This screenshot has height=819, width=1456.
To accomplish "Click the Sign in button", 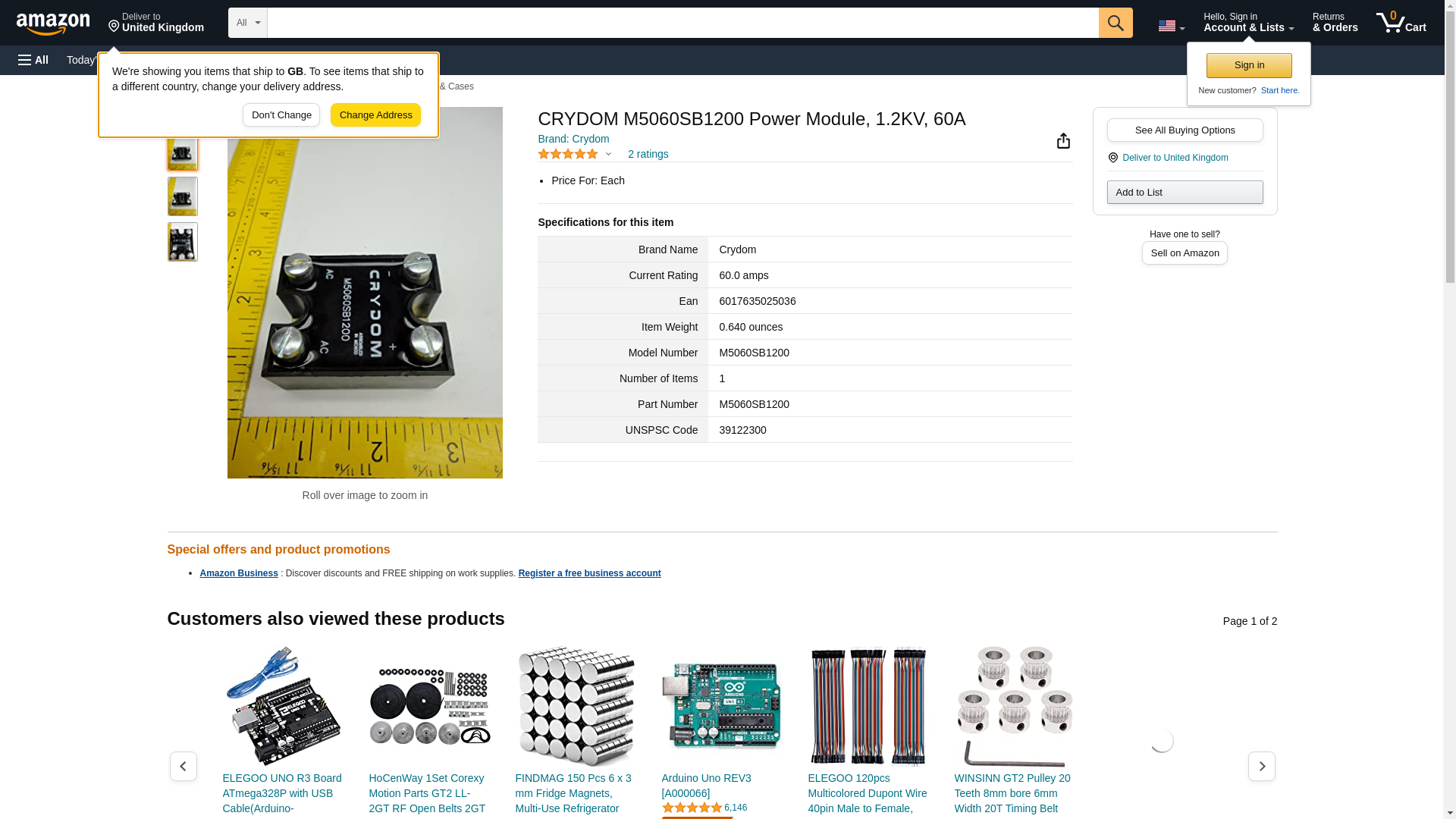I will coord(1248,65).
